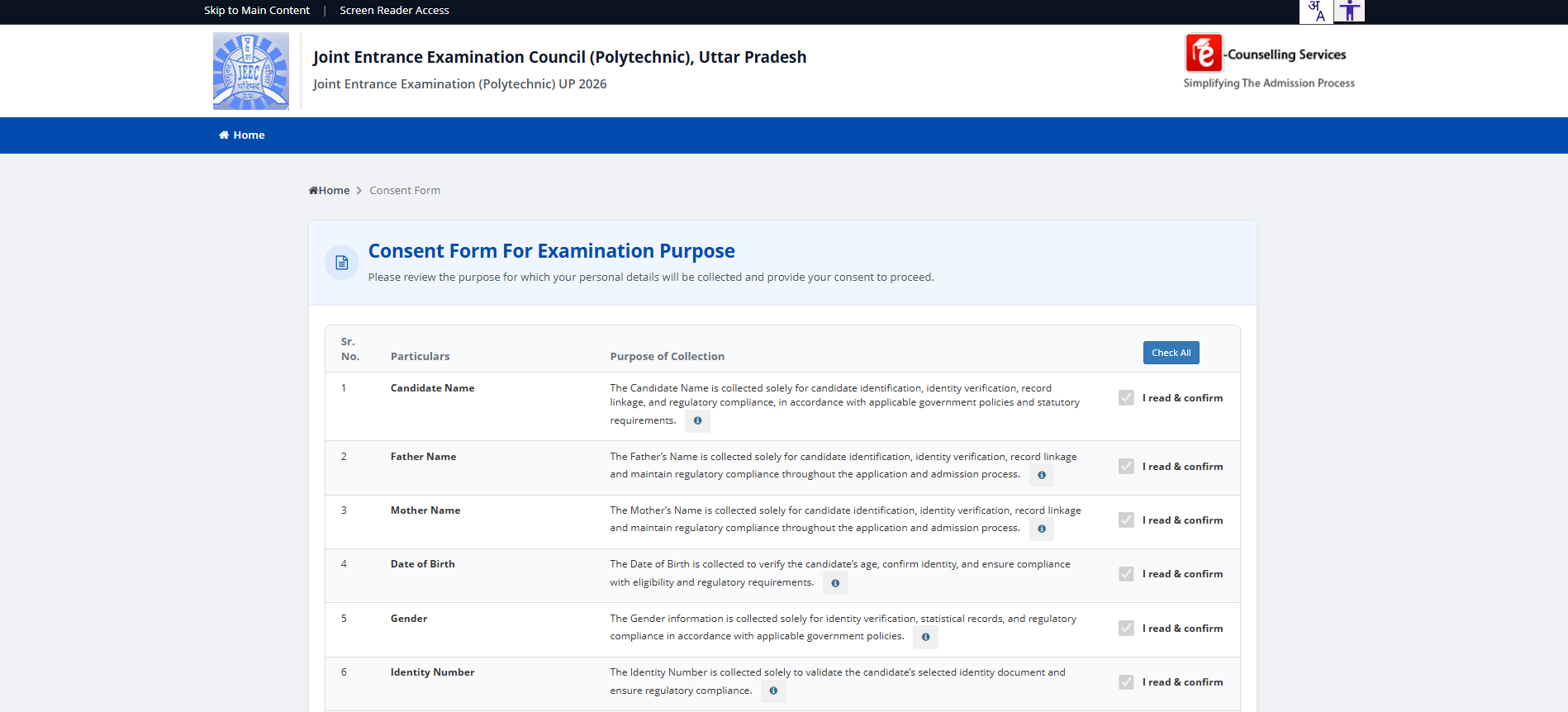Tick the Identity Number confirm checkbox
This screenshot has height=712, width=1568.
pyautogui.click(x=1126, y=682)
